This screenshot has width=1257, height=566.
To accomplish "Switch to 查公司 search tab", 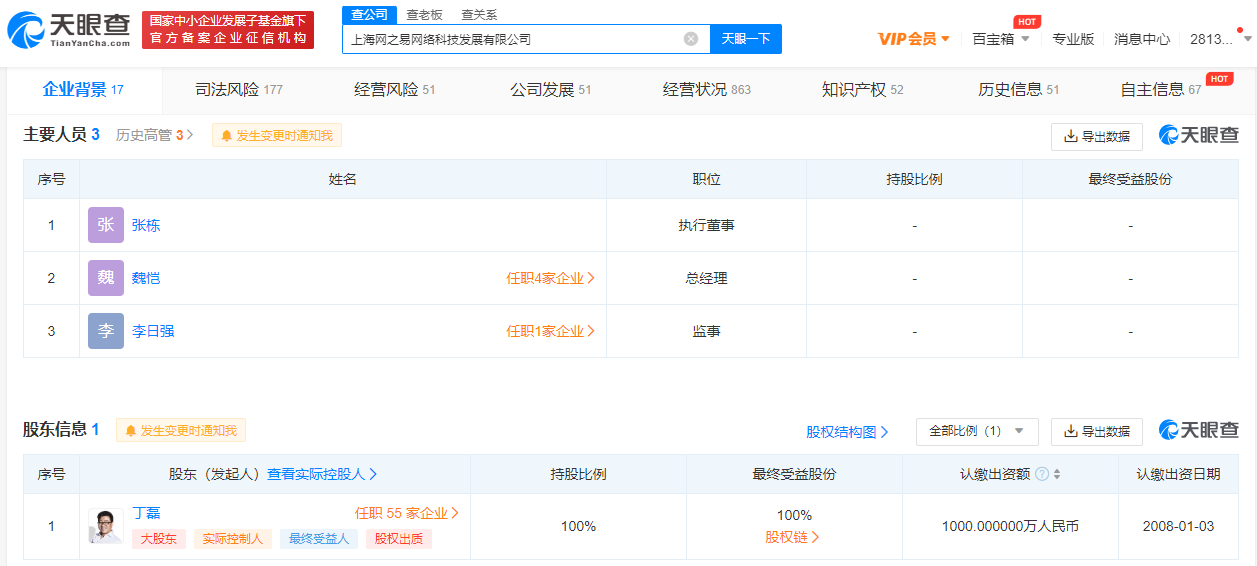I will tap(369, 14).
